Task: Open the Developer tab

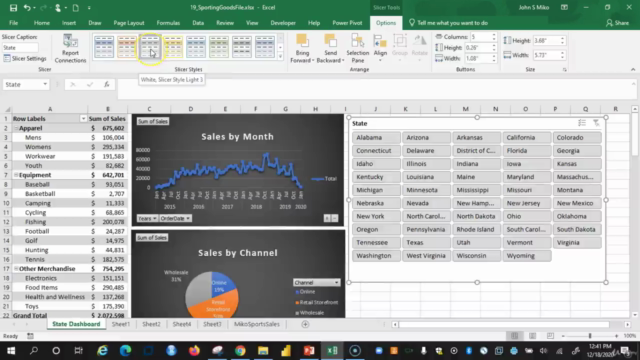Action: coord(283,23)
